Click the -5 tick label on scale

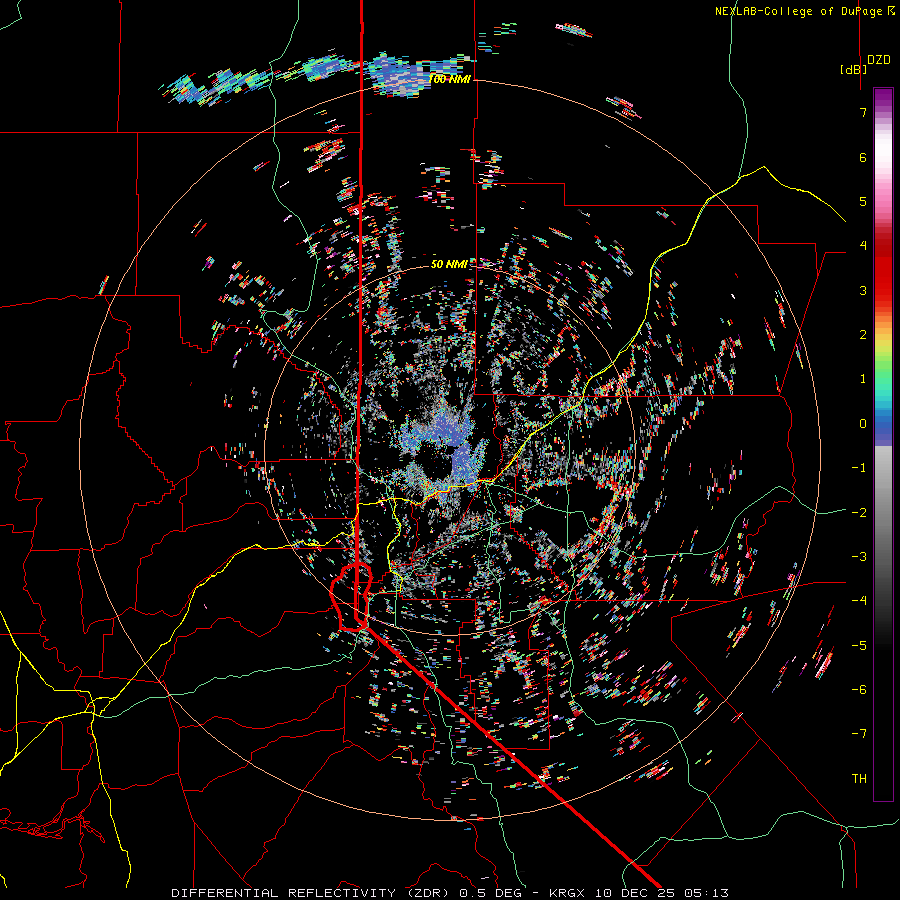(x=859, y=646)
